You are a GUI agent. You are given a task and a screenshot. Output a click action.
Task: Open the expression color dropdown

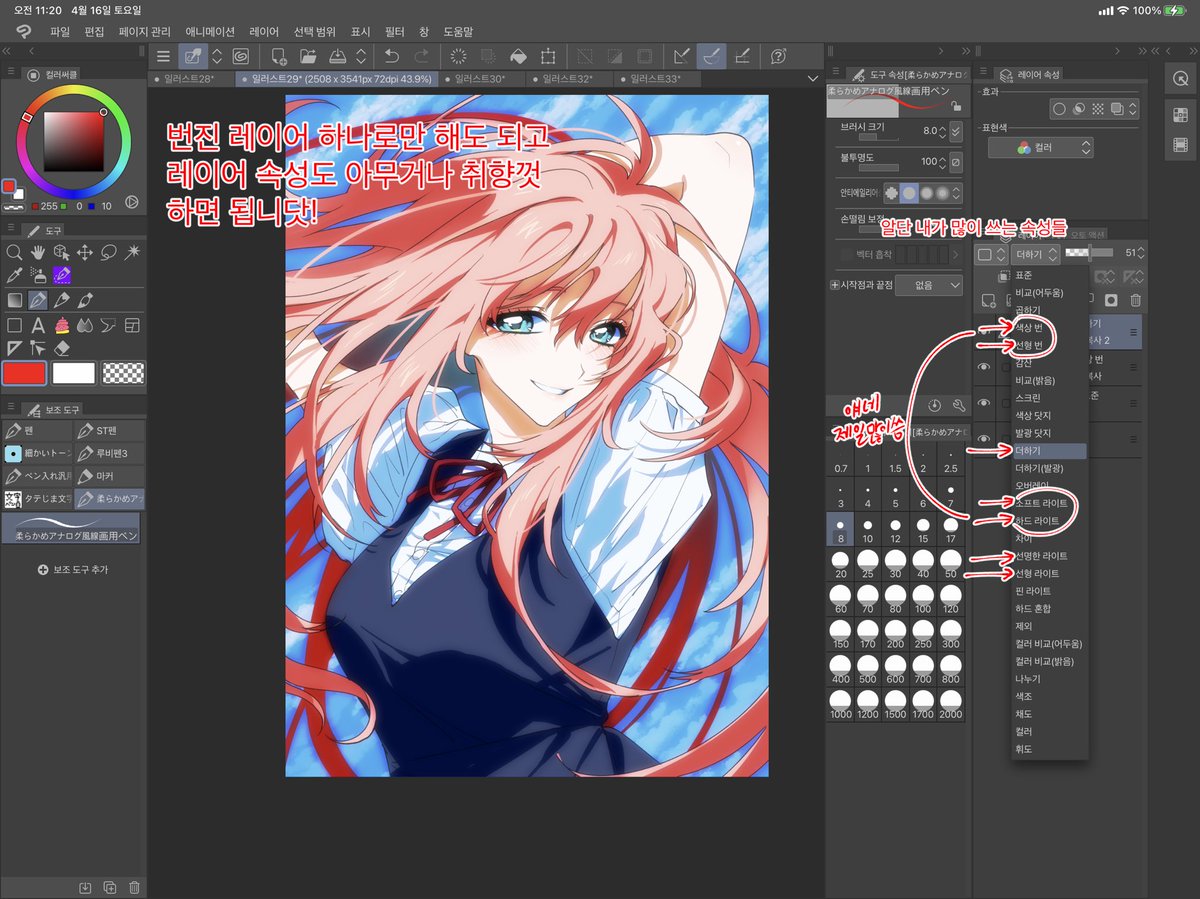click(1040, 147)
